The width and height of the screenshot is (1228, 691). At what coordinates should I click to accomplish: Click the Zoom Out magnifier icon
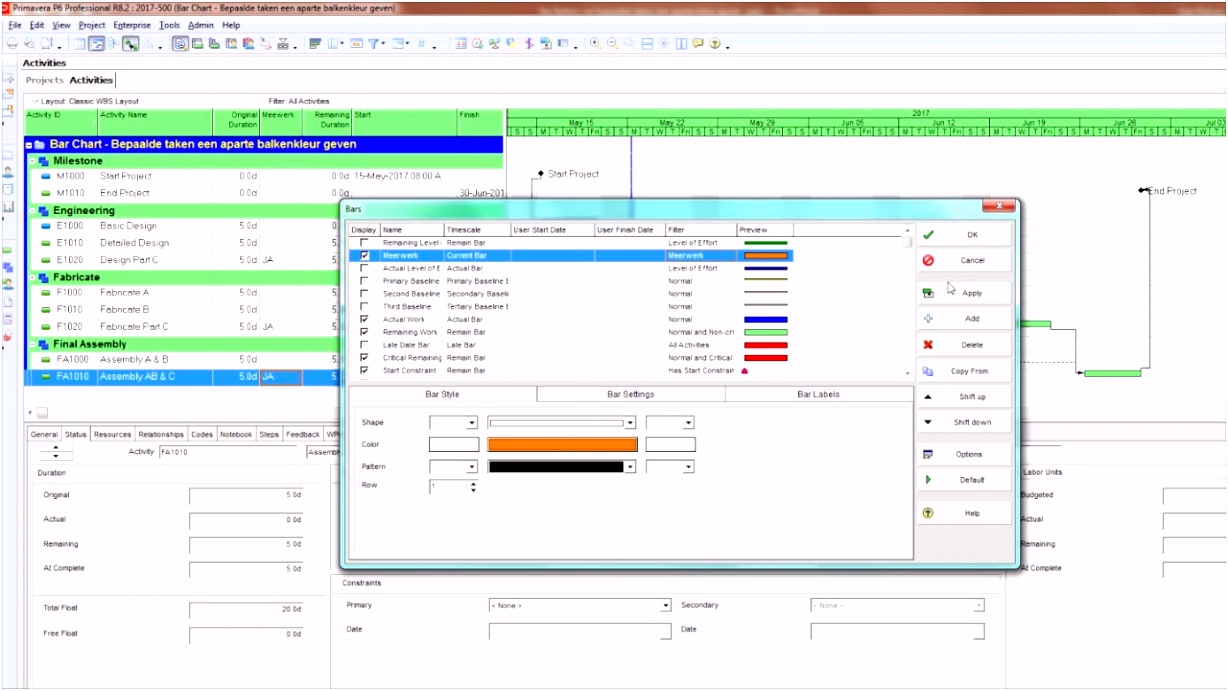coord(612,44)
